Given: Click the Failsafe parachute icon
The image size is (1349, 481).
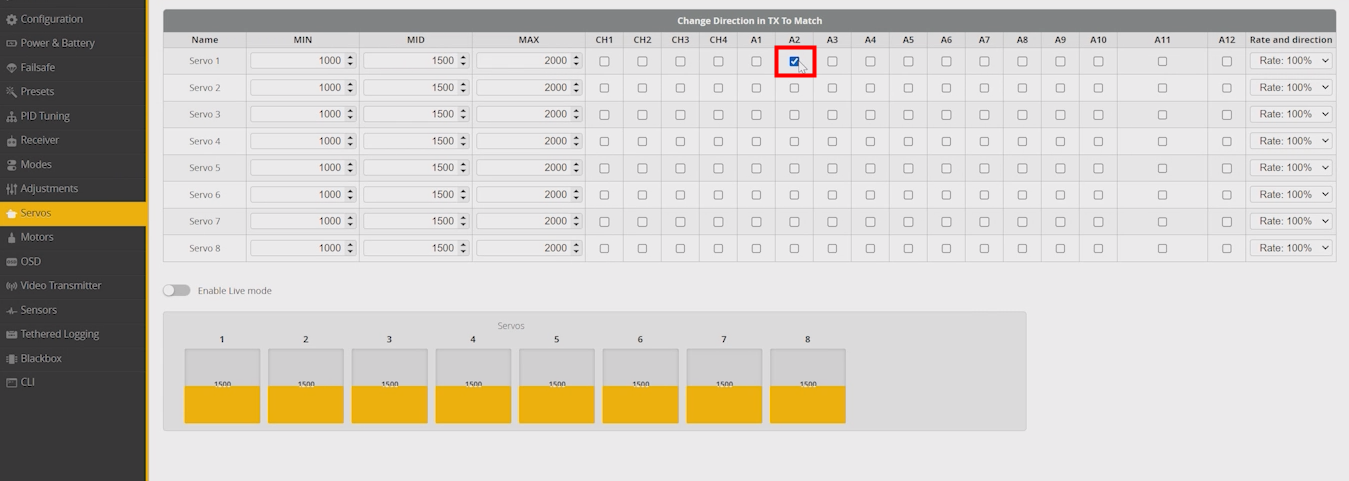Looking at the screenshot, I should tap(12, 68).
